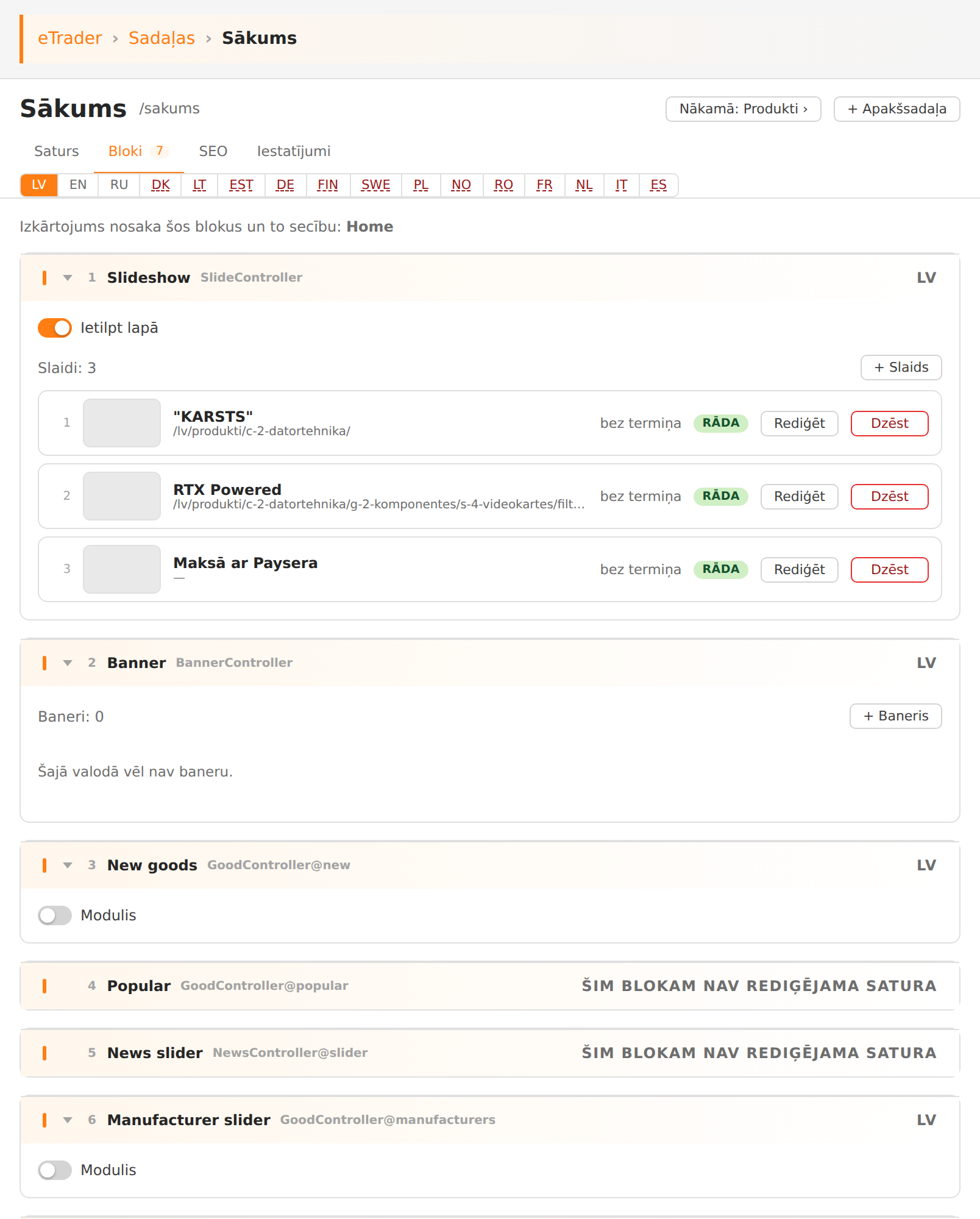Image resolution: width=980 pixels, height=1219 pixels.
Task: Switch to SWE language
Action: (376, 185)
